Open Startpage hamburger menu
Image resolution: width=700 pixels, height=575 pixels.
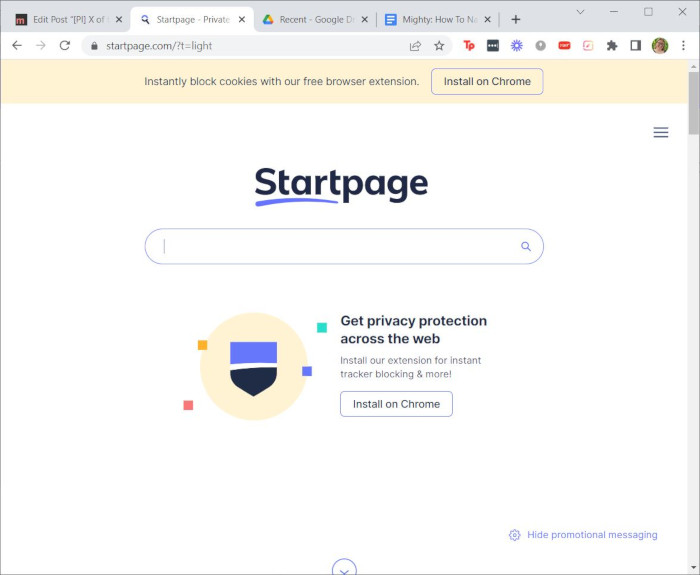coord(661,132)
